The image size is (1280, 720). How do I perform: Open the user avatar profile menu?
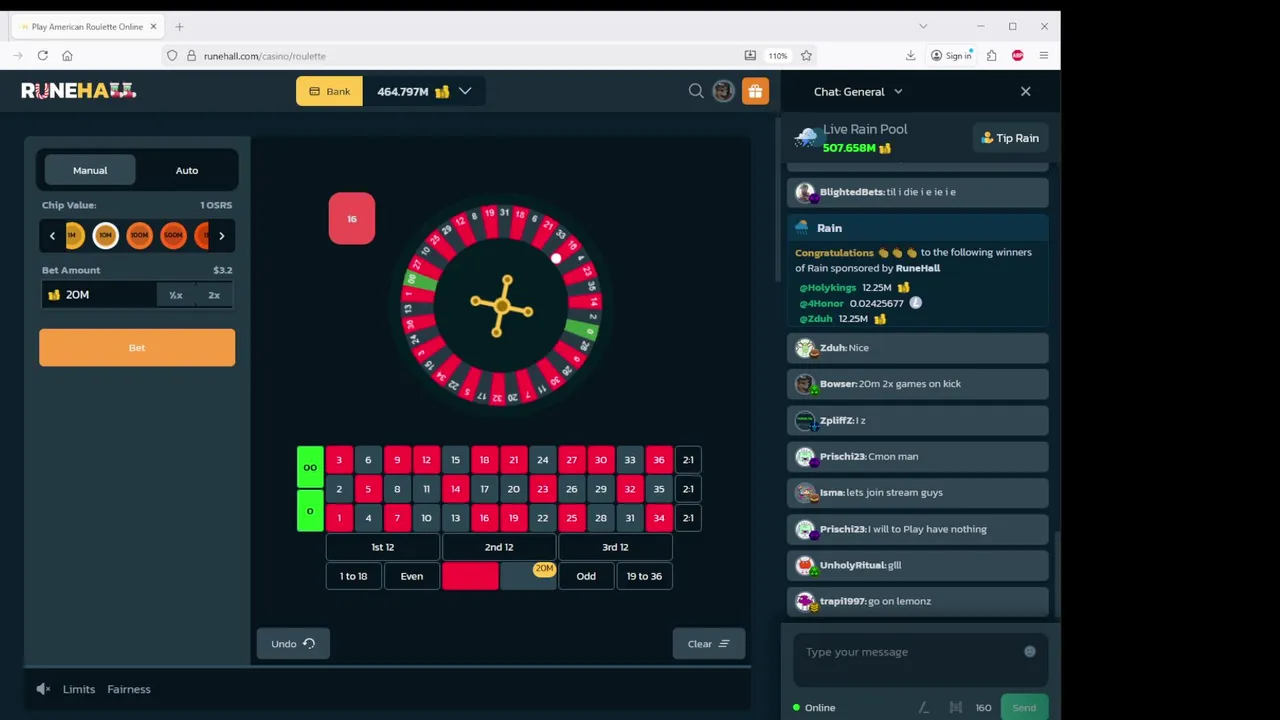[x=723, y=91]
